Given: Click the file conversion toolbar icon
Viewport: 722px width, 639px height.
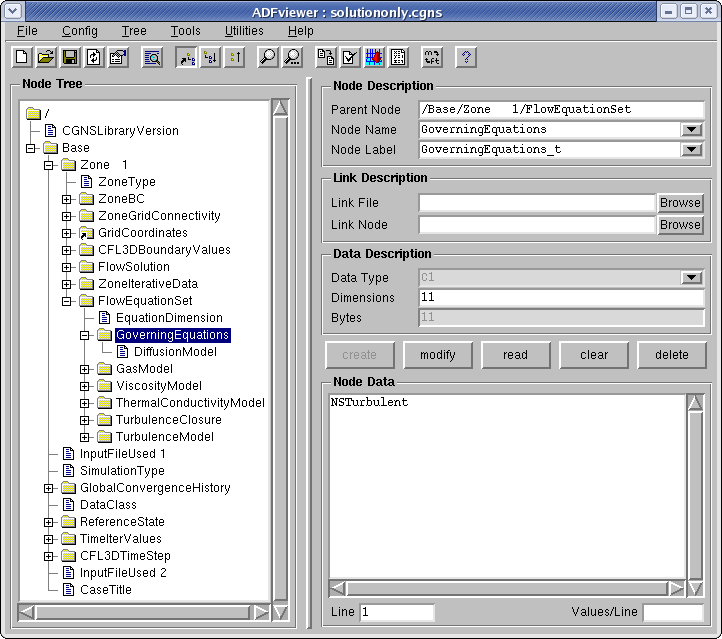Looking at the screenshot, I should tap(326, 57).
